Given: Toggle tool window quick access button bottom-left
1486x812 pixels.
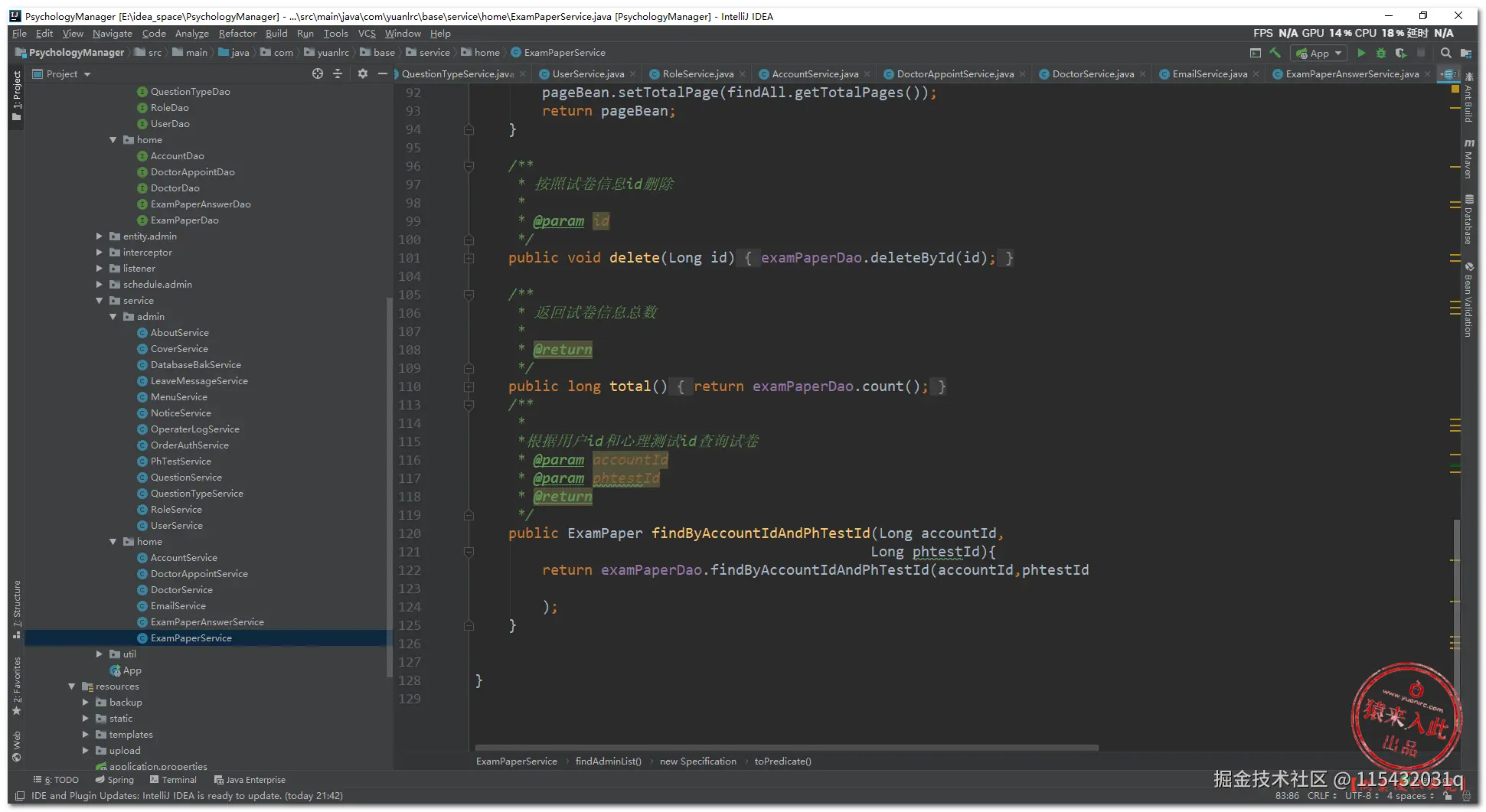Looking at the screenshot, I should pos(20,796).
